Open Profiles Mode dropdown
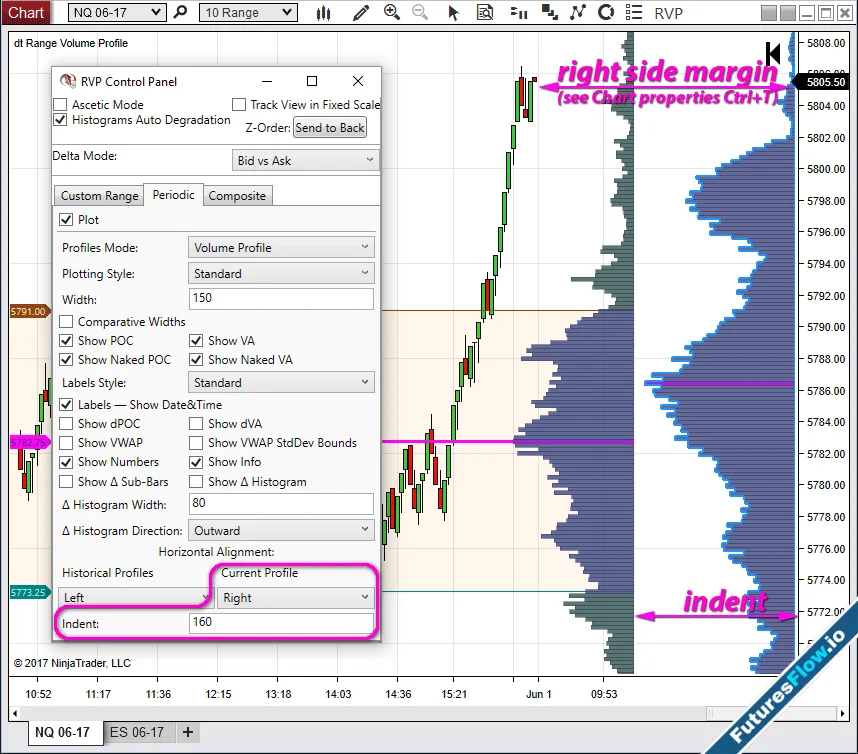858x754 pixels. [x=281, y=247]
